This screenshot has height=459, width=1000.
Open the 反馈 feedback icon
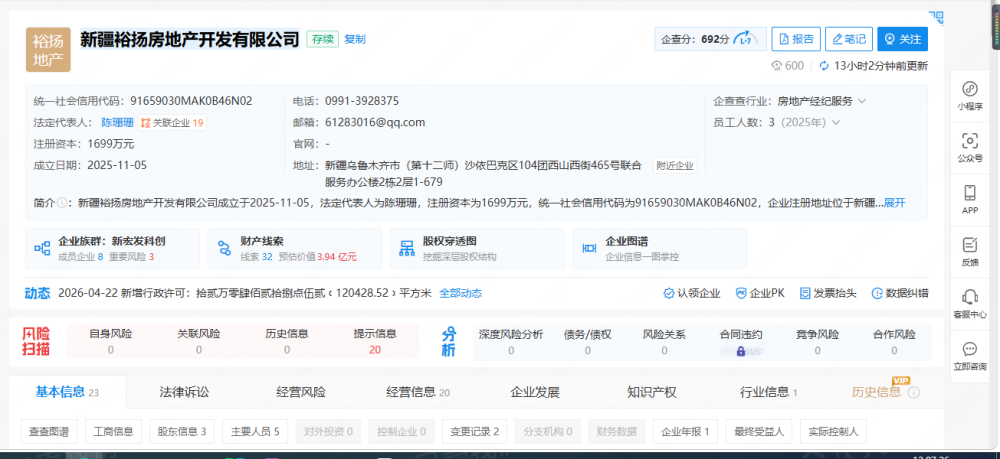969,245
